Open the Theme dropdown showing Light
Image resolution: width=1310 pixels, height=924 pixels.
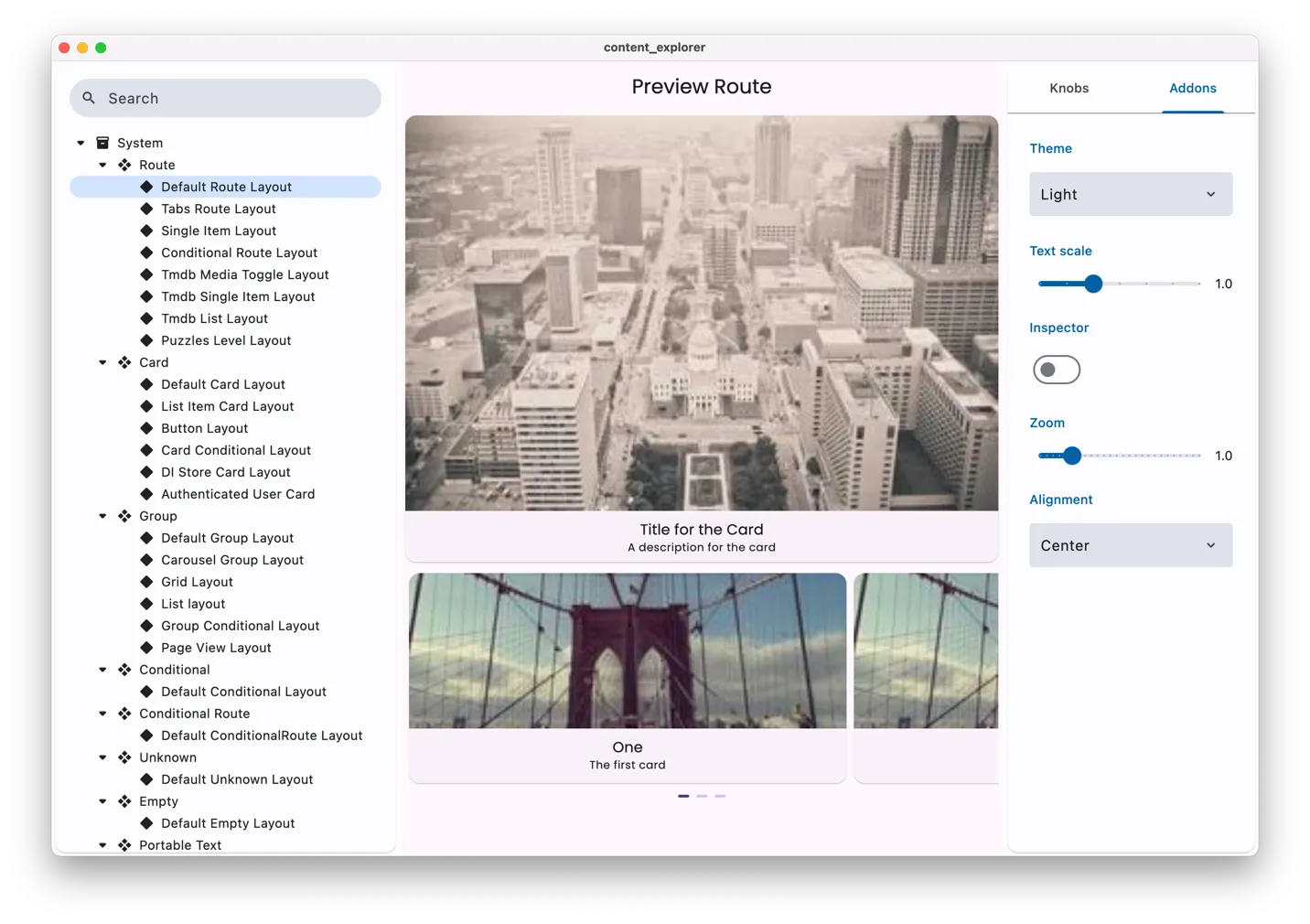pyautogui.click(x=1131, y=194)
